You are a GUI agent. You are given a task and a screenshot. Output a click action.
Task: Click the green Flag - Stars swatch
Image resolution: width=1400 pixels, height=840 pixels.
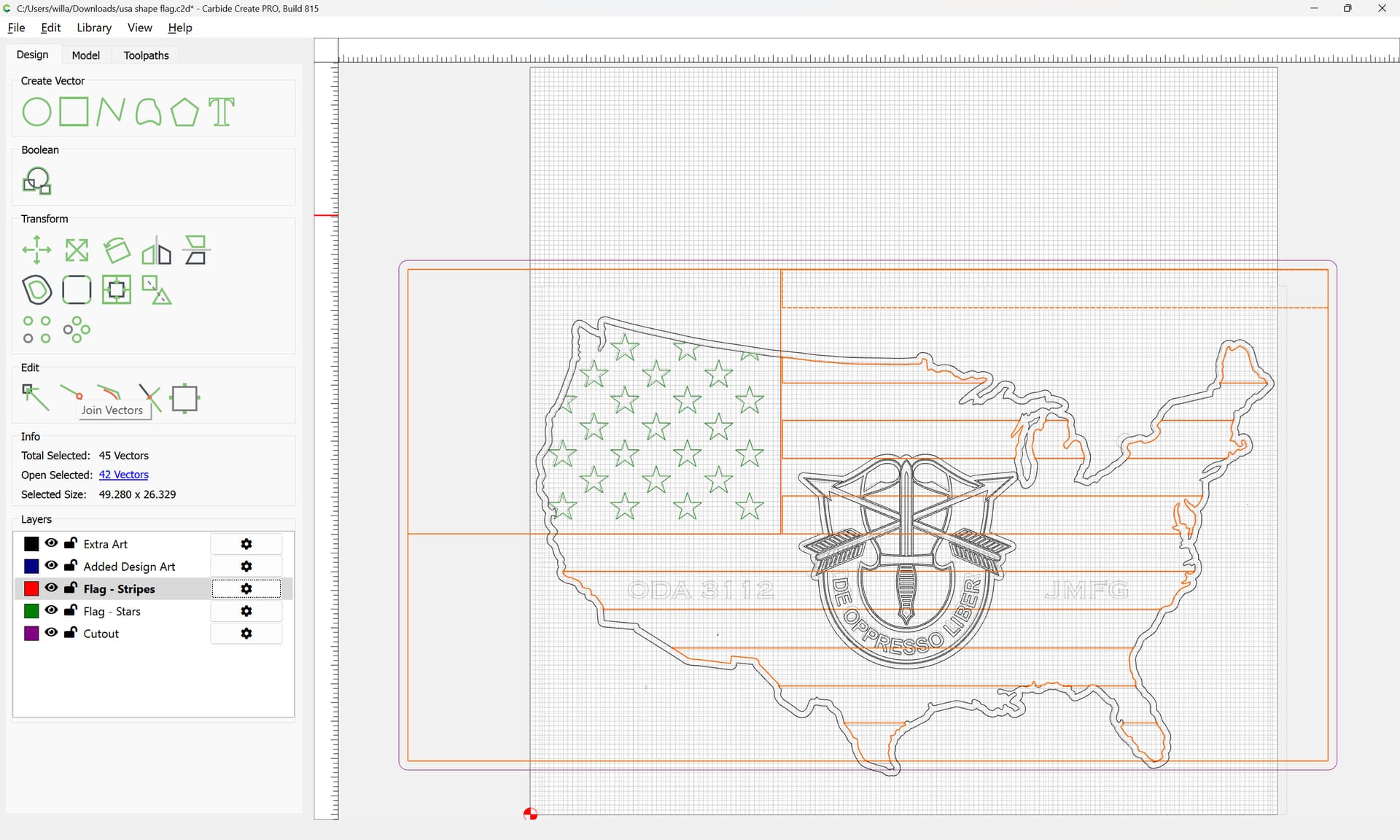(31, 611)
